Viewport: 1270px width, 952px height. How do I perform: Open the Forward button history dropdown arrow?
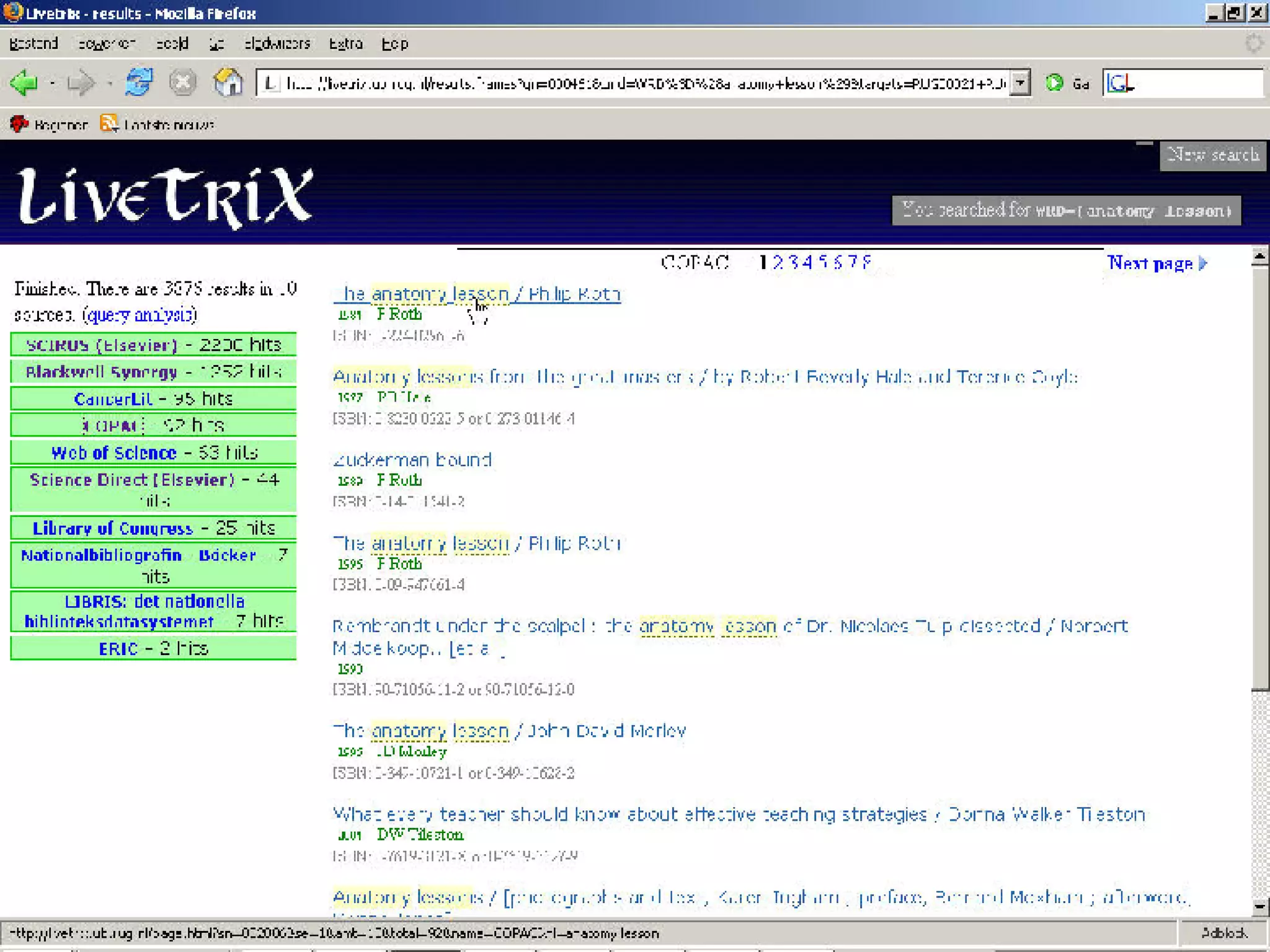click(x=109, y=83)
